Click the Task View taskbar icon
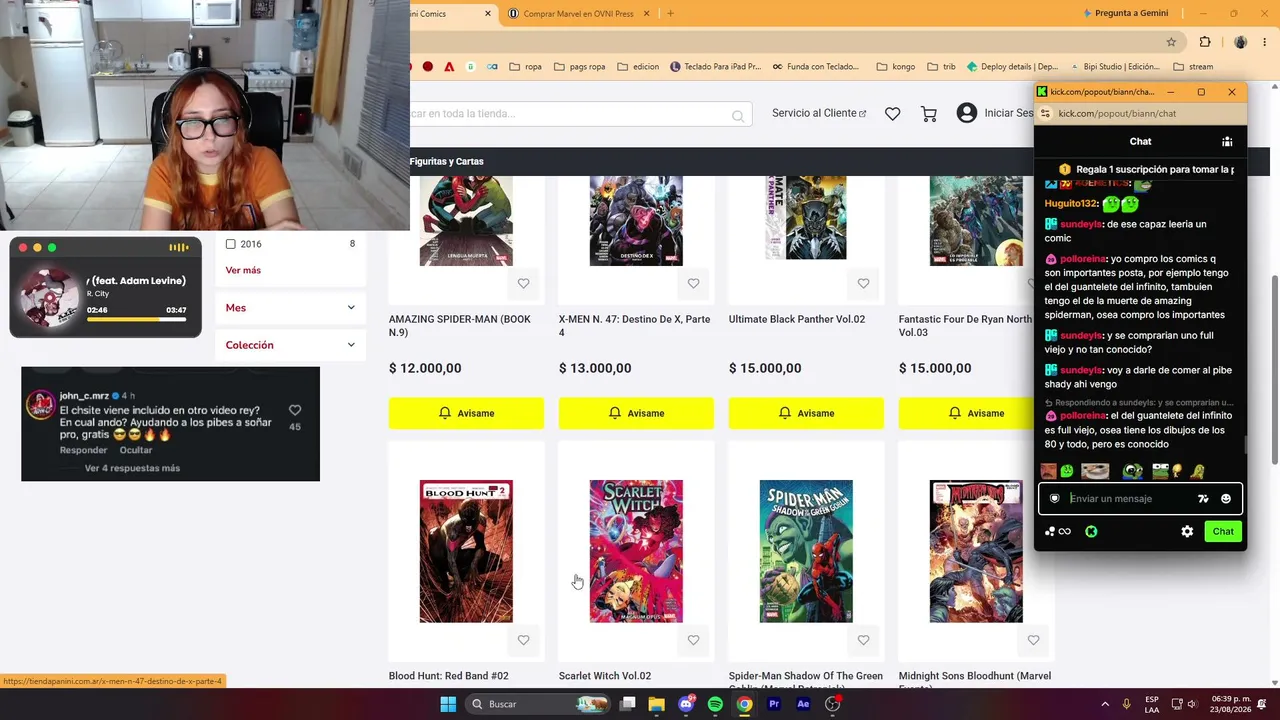The width and height of the screenshot is (1280, 720). 627,704
